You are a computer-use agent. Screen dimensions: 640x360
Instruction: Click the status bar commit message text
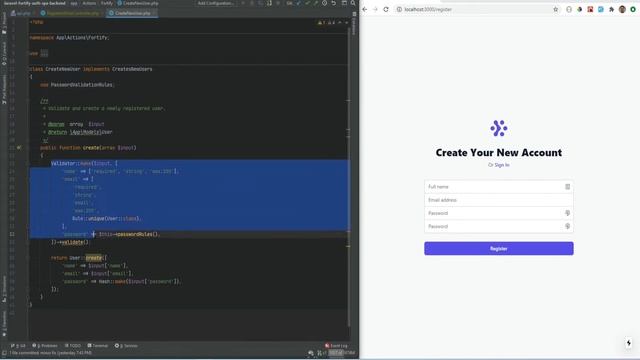click(x=51, y=353)
